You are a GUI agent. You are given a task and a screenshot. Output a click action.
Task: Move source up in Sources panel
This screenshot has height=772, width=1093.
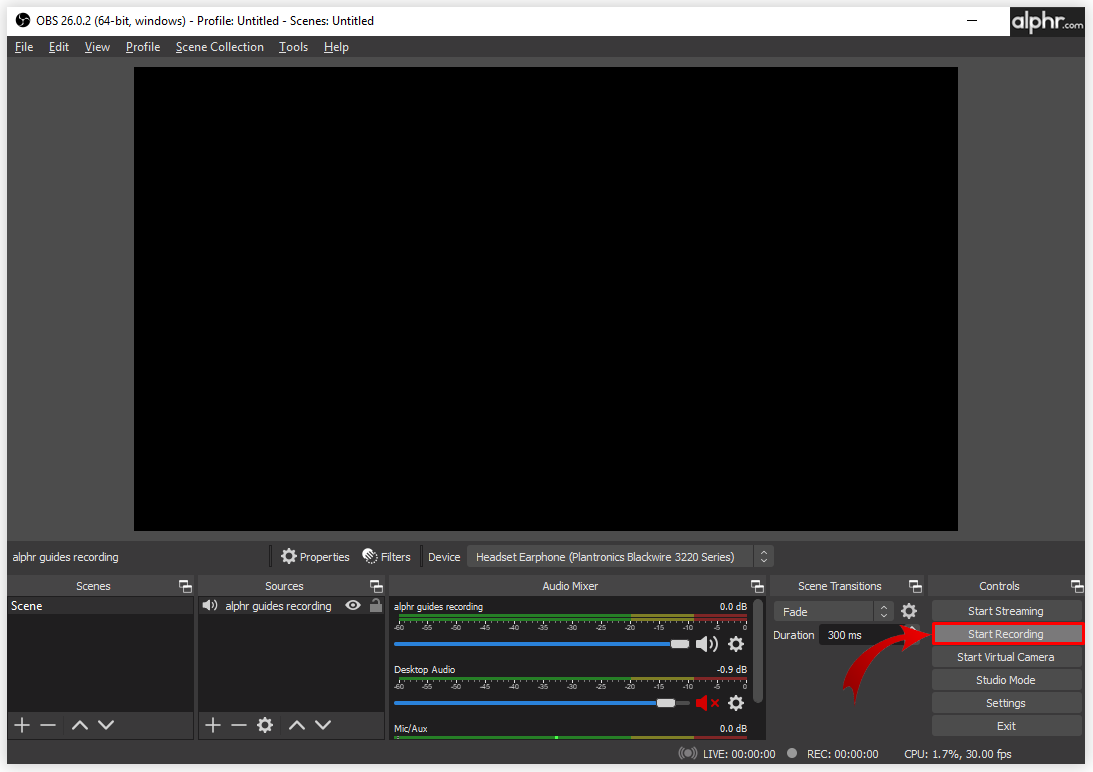coord(297,725)
